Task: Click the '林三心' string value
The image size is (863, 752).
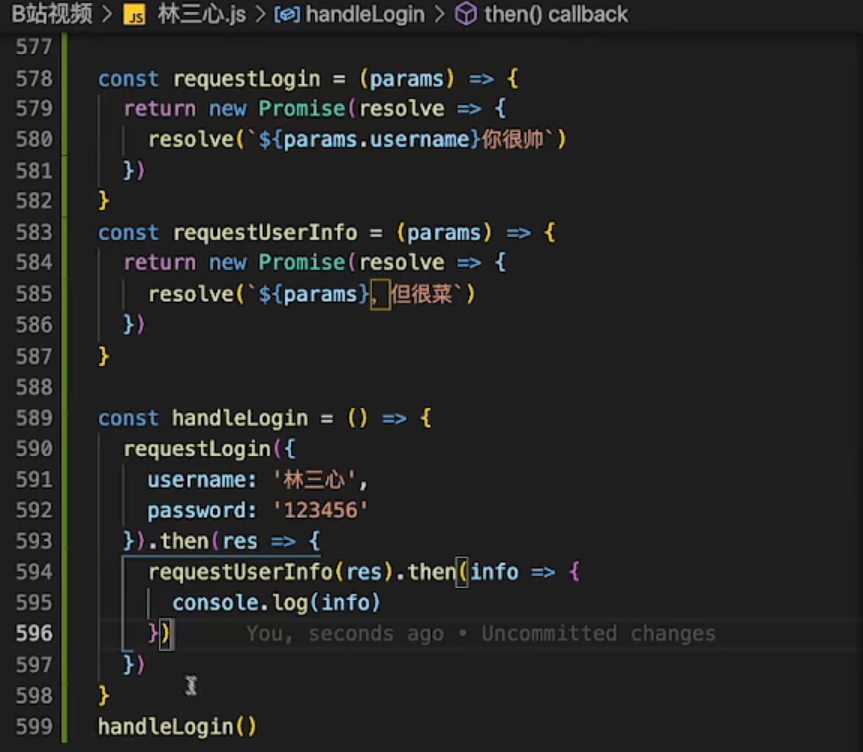Action: coord(314,480)
